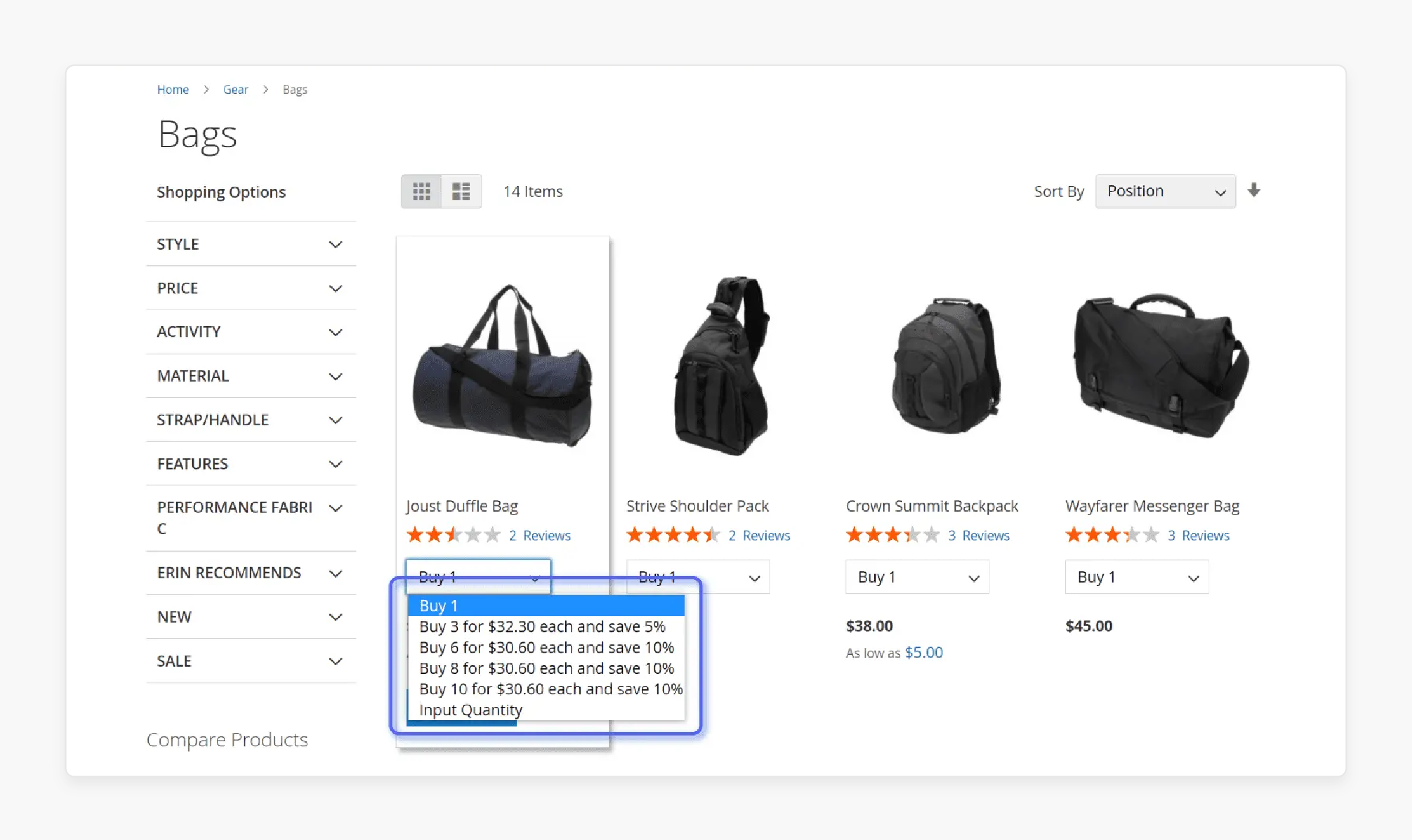The image size is (1412, 840).
Task: View Strive Shoulder Pack 2 Reviews
Action: [x=759, y=536]
